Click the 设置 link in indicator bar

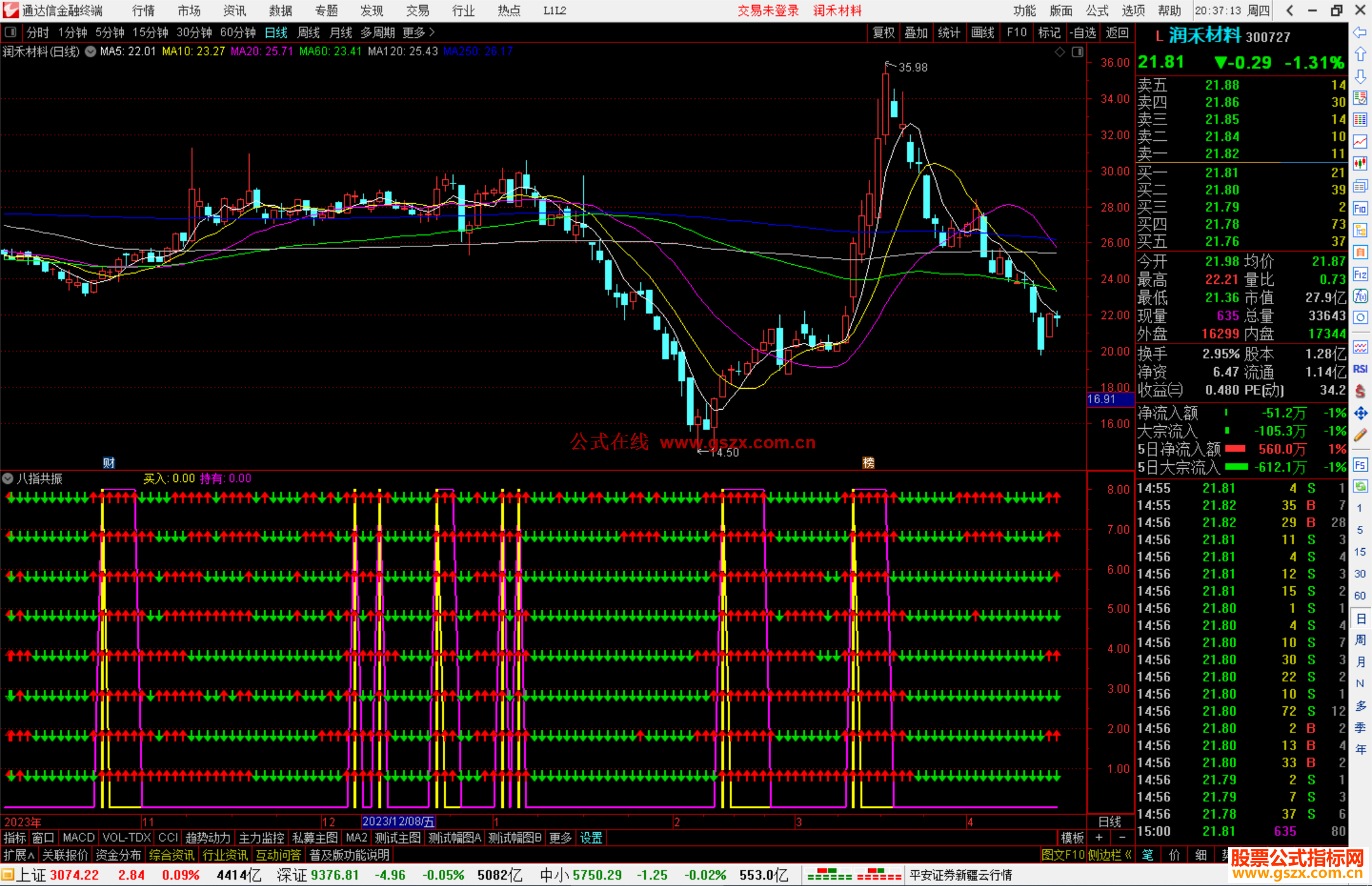(x=591, y=838)
